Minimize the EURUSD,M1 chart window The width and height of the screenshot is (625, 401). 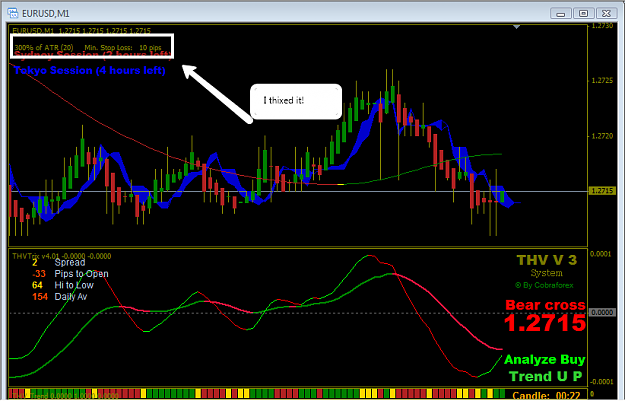click(x=560, y=14)
